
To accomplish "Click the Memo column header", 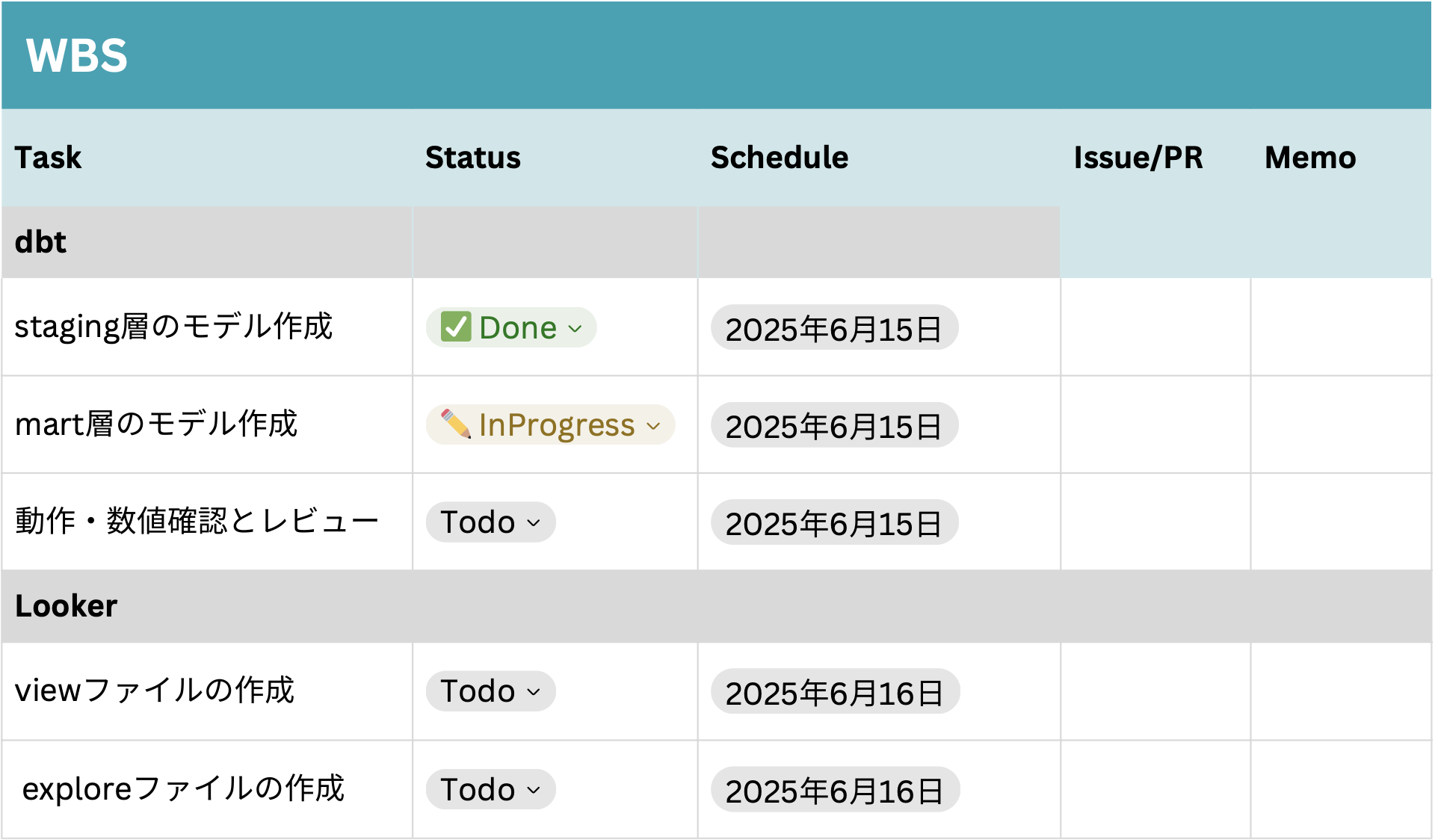I will [x=1310, y=158].
